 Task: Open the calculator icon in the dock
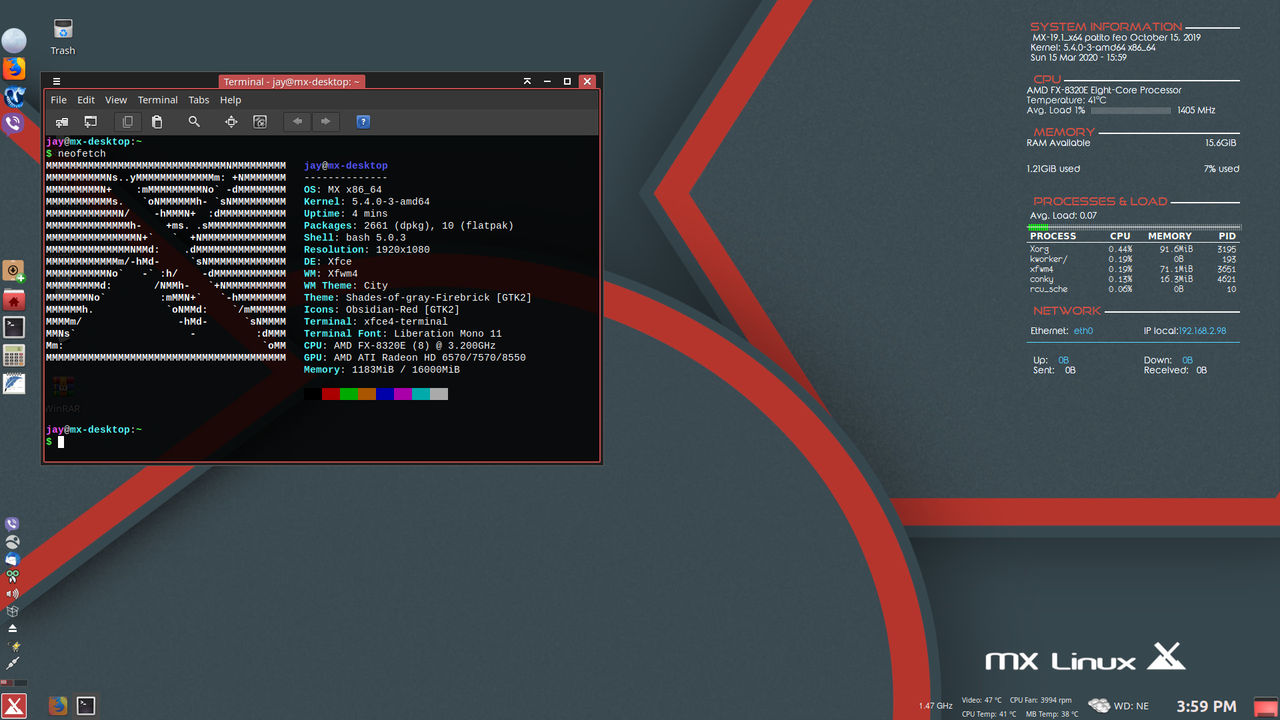[x=14, y=355]
